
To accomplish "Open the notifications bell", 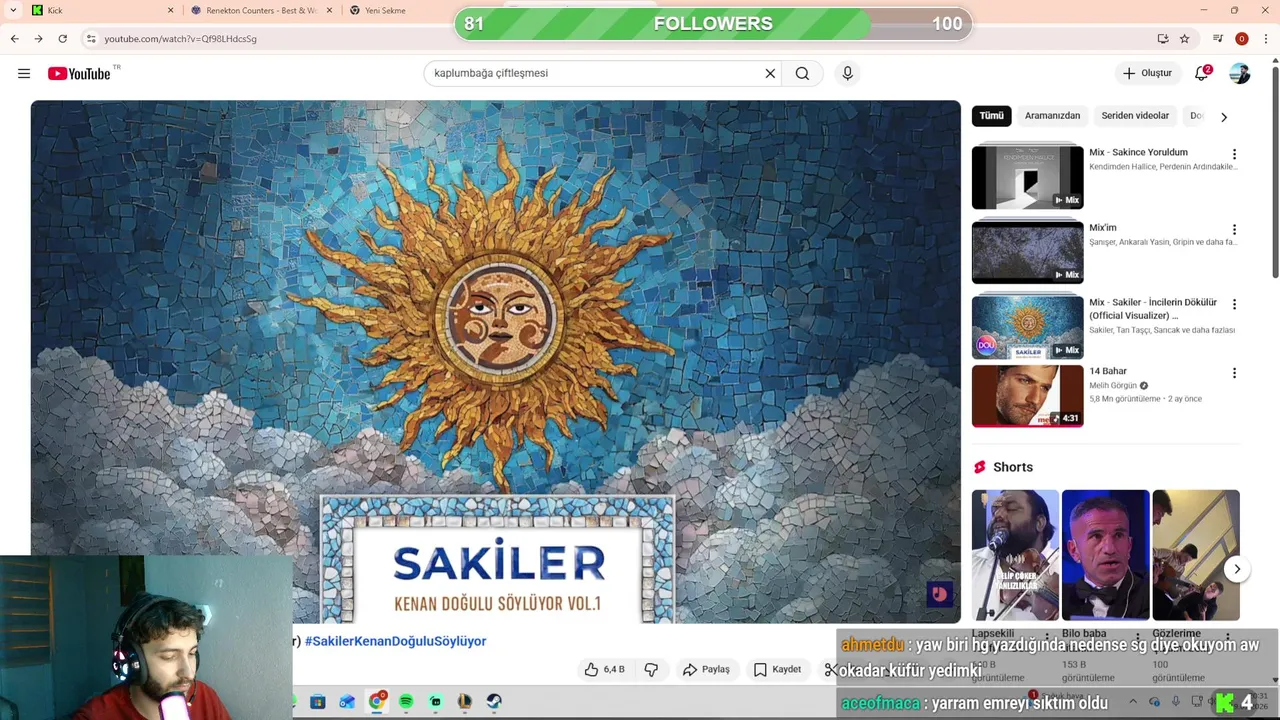I will tap(1202, 73).
